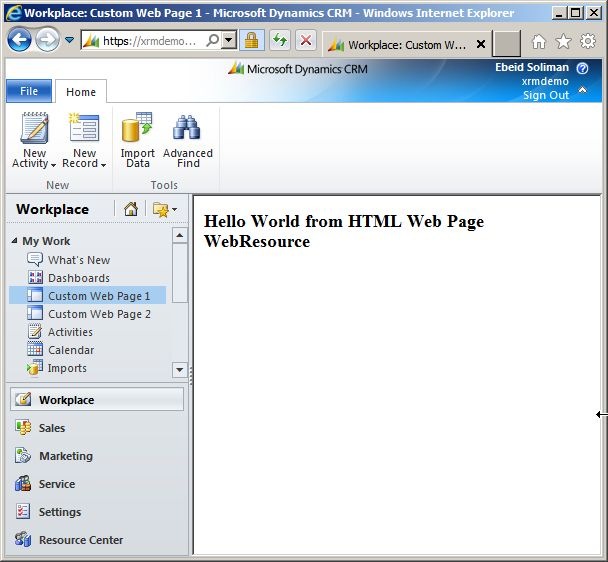Open the File tab
608x562 pixels.
[x=29, y=91]
